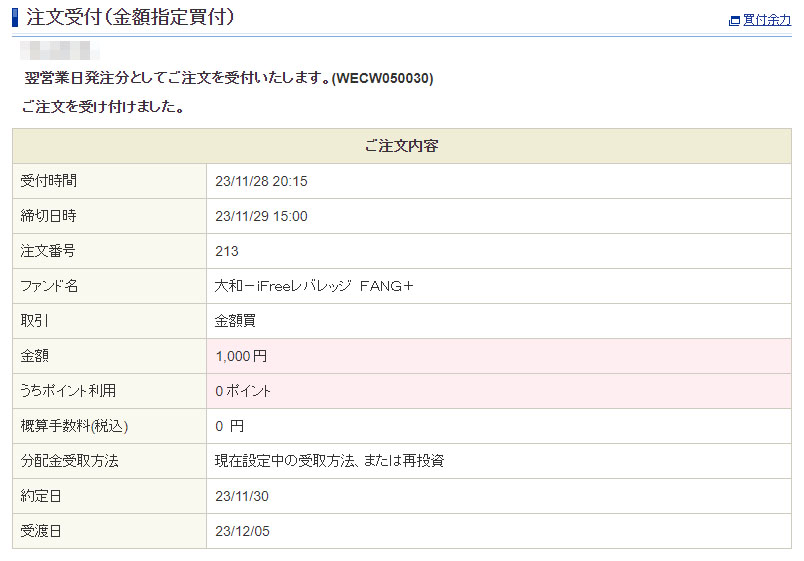Click the WECW050030 order notice message
This screenshot has width=804, height=561.
coord(229,77)
